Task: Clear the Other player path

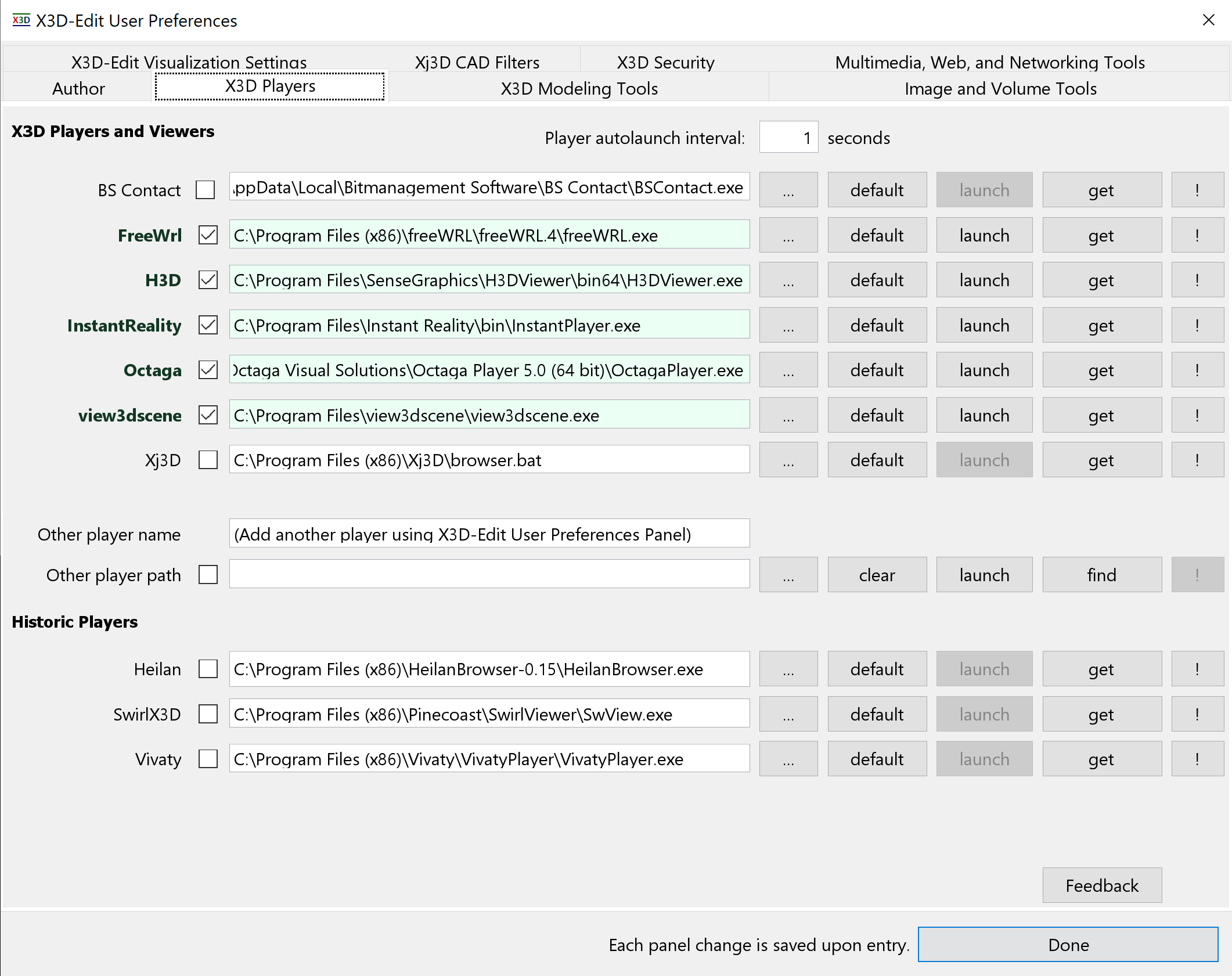Action: coord(877,575)
